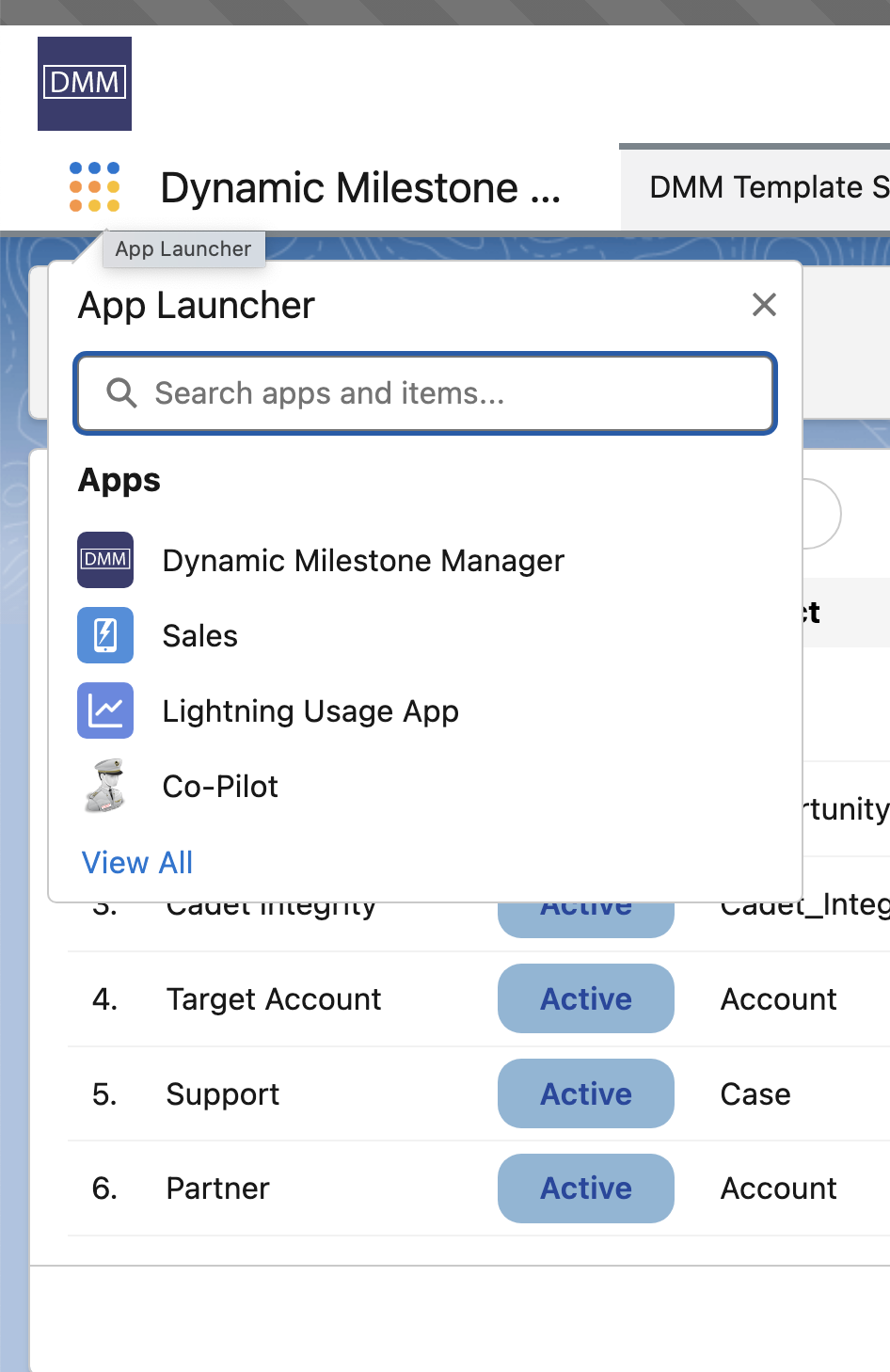Click the DMM logo at top
This screenshot has height=1372, width=890.
(x=85, y=84)
